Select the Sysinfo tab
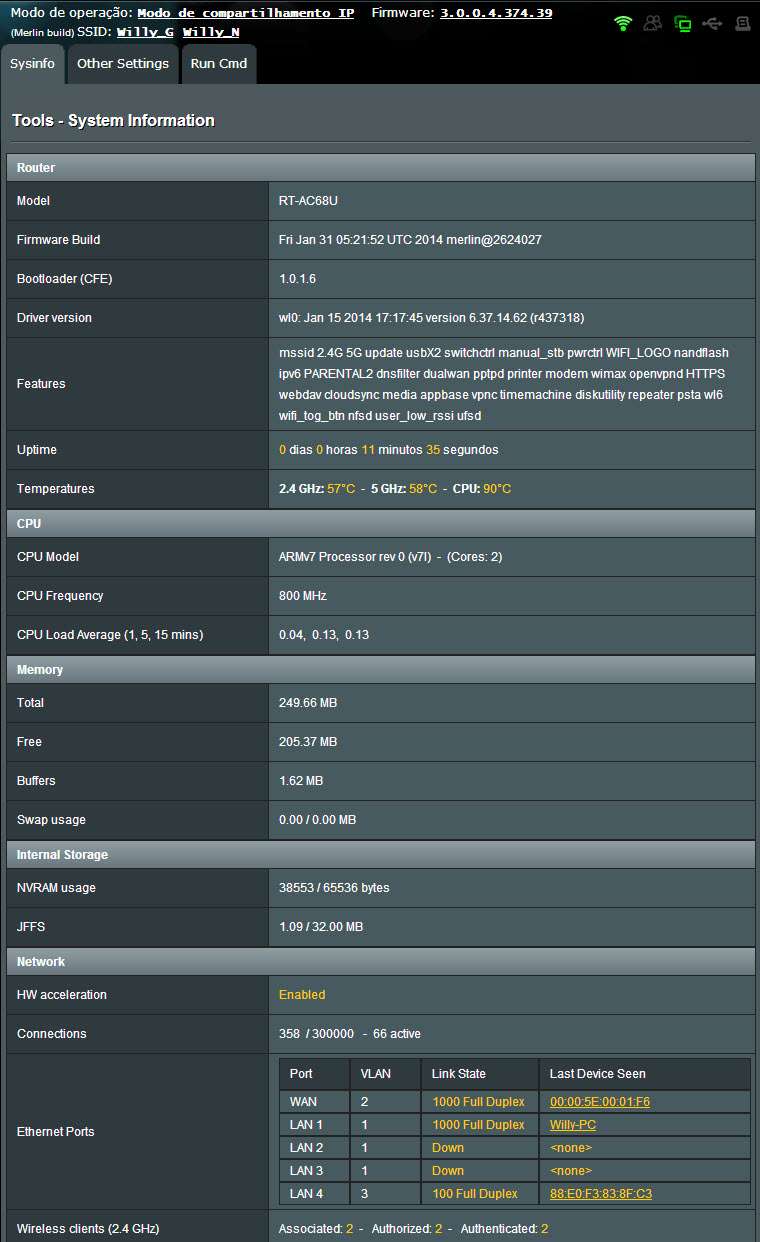This screenshot has width=760, height=1242. [x=33, y=64]
